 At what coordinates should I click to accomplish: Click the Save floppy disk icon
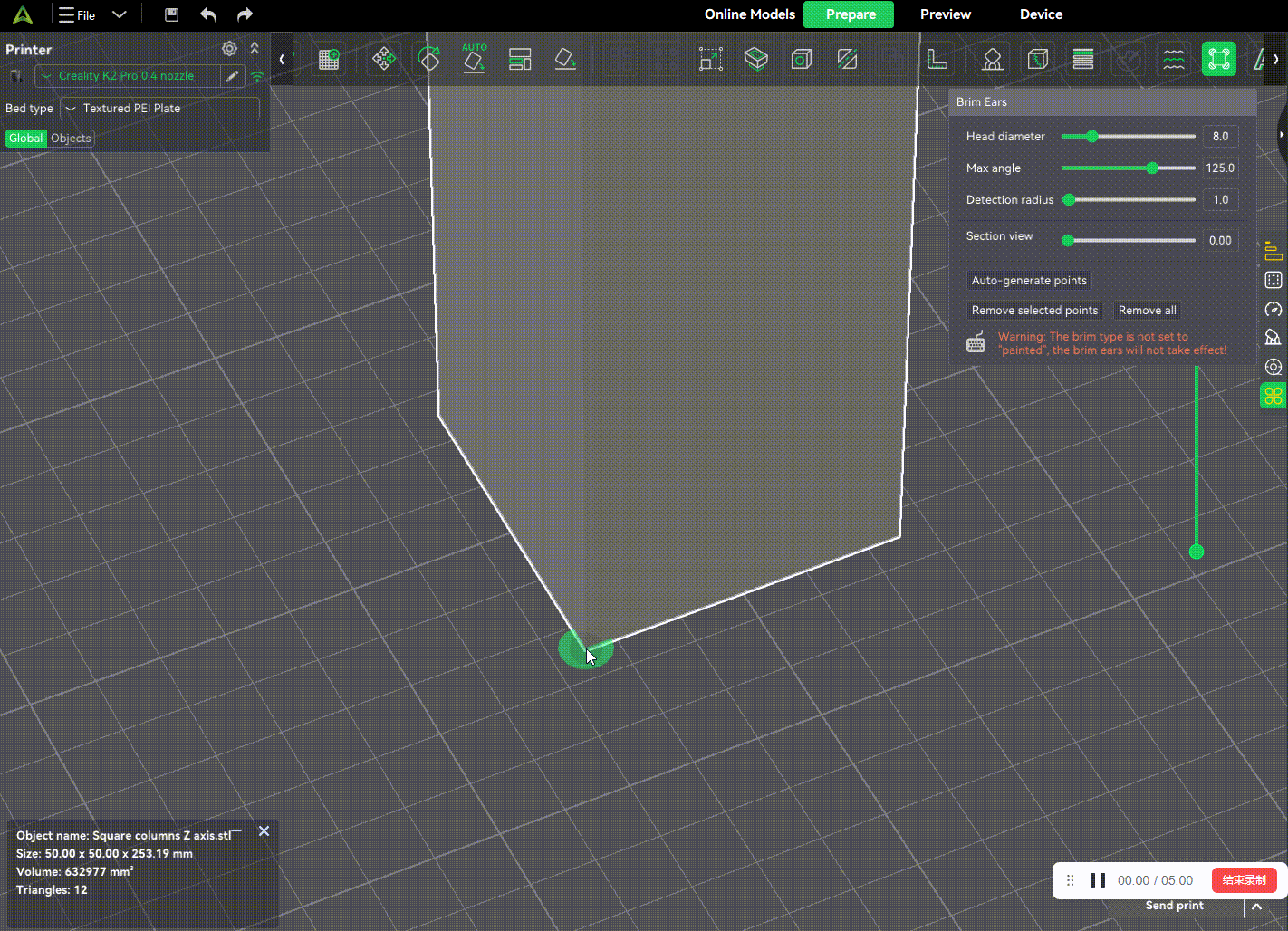(x=171, y=14)
